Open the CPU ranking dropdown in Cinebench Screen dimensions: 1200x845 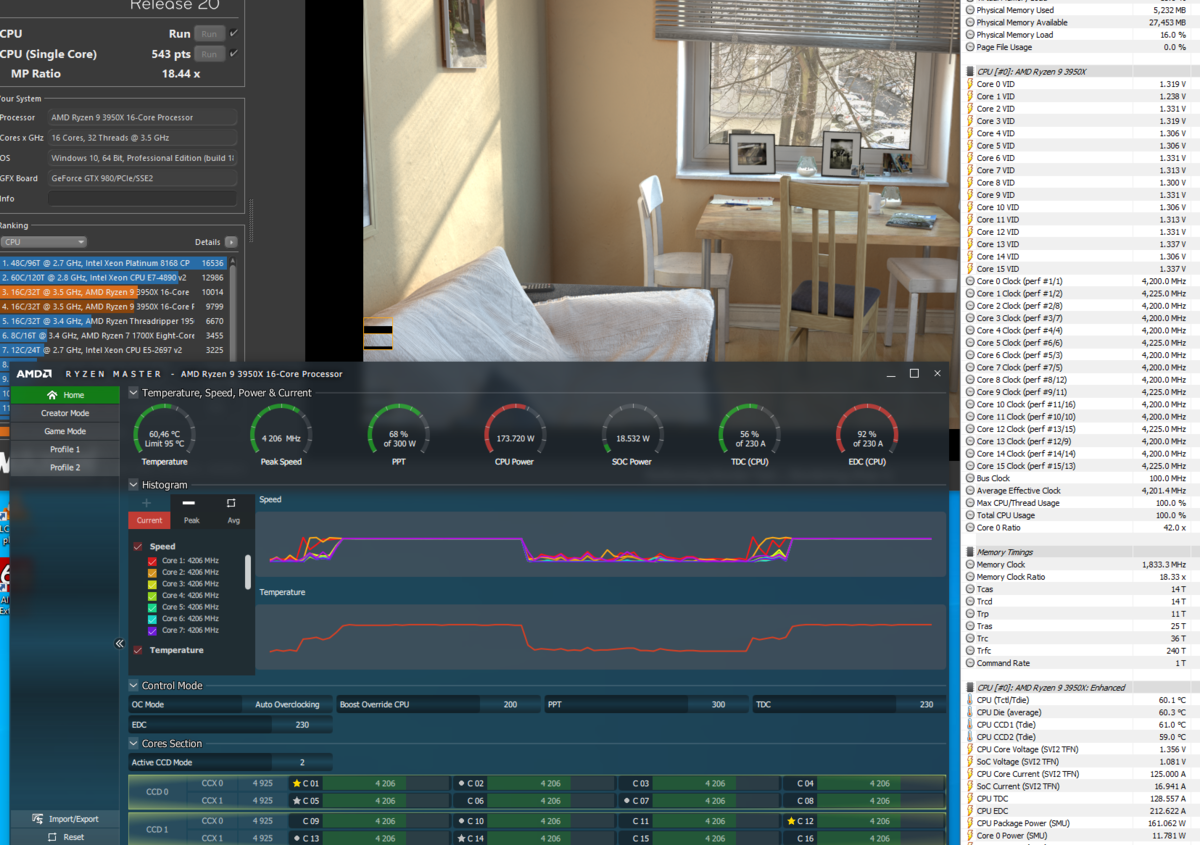tap(44, 242)
